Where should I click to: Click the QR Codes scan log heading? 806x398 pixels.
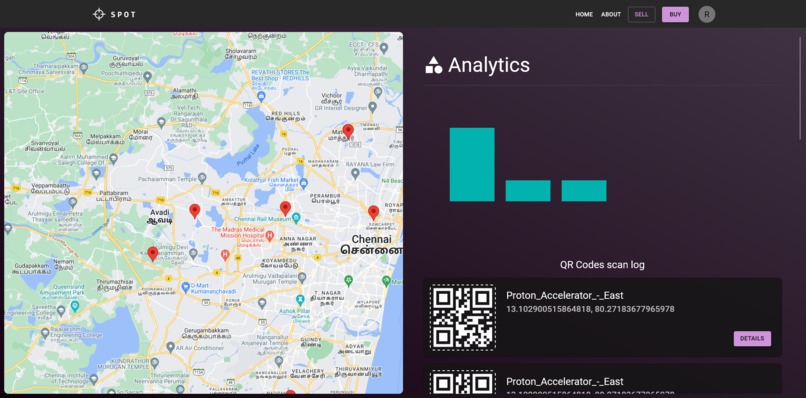[602, 265]
